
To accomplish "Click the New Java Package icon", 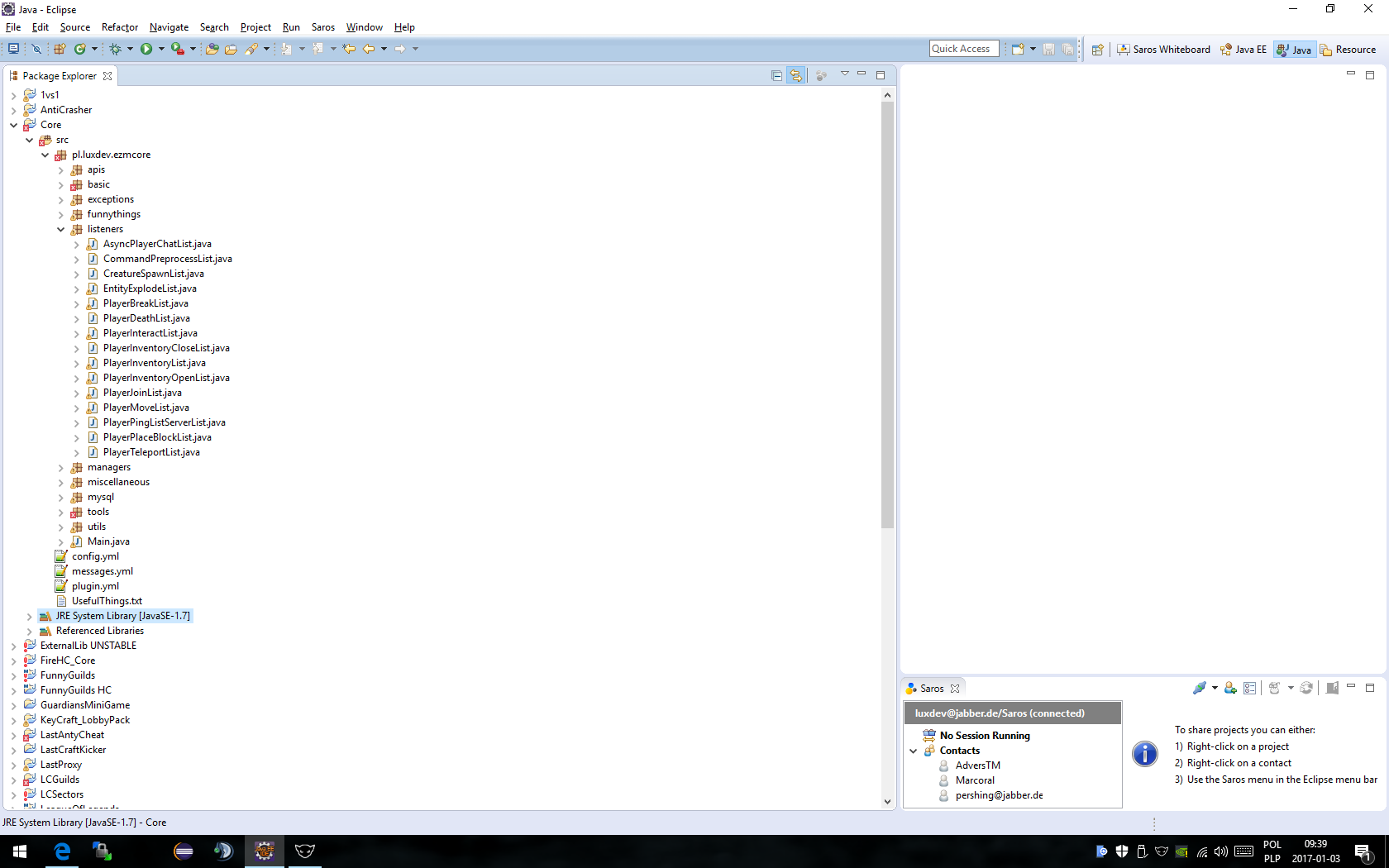I will click(x=60, y=50).
